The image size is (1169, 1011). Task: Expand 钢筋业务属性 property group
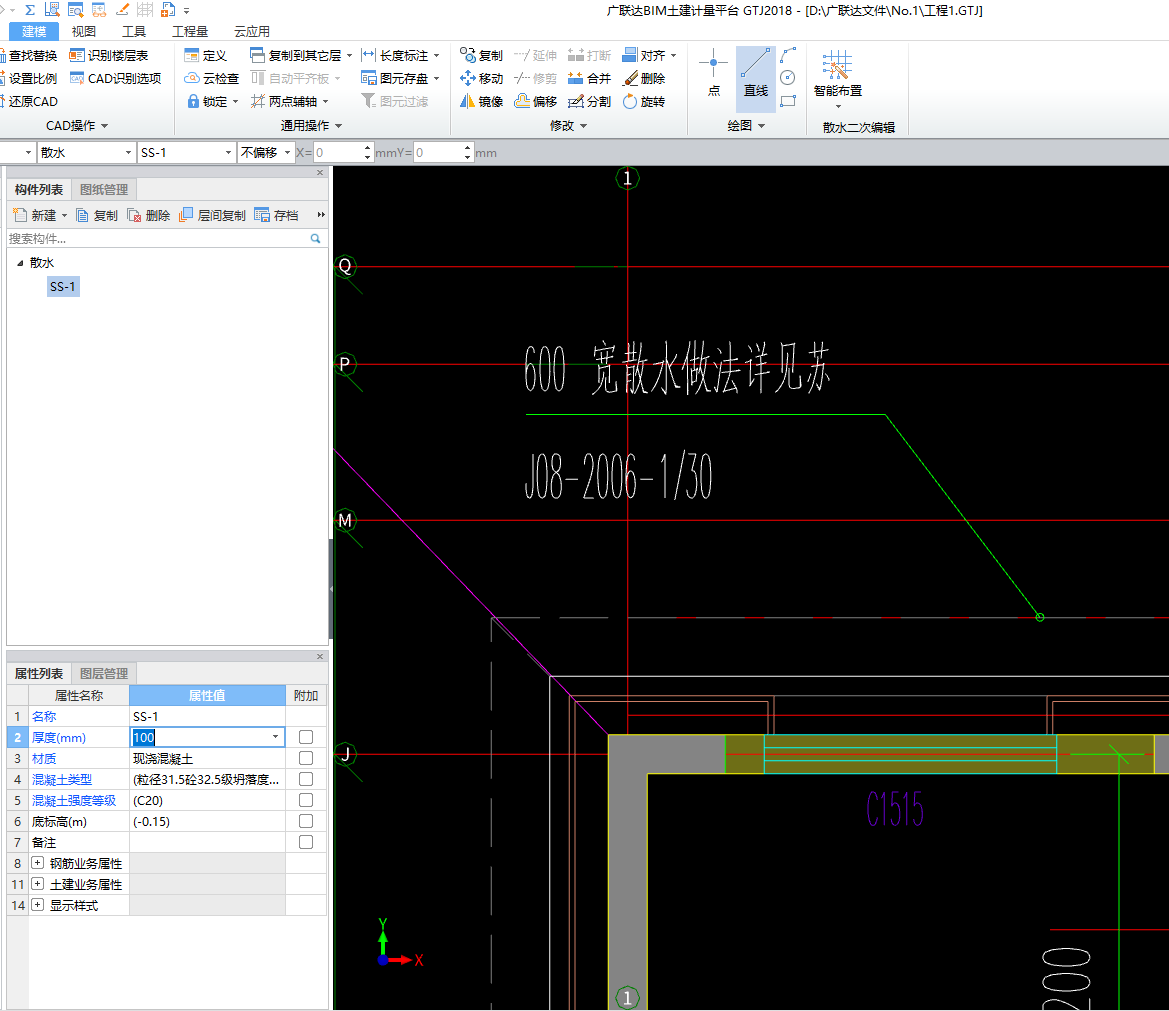click(x=37, y=863)
